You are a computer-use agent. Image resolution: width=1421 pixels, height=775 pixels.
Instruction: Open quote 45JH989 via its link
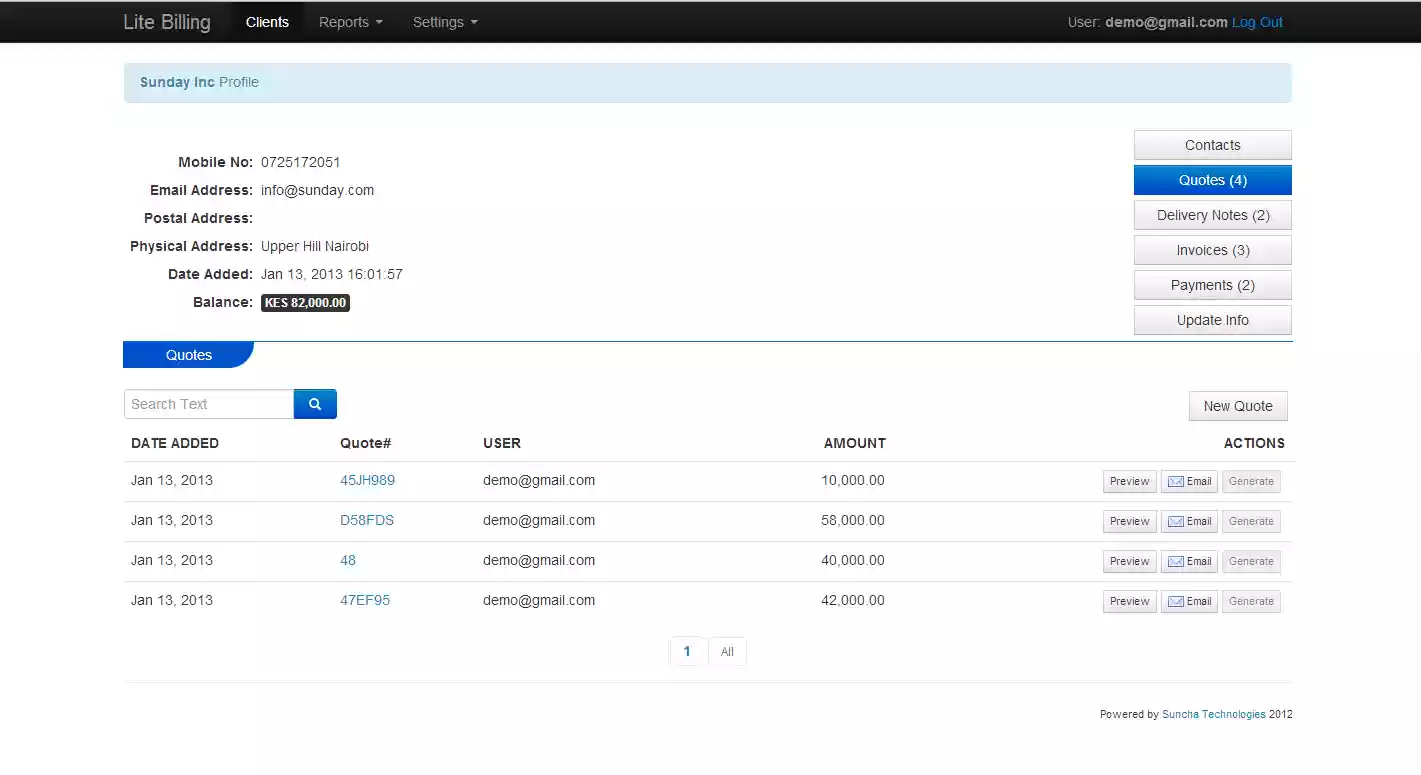[367, 480]
